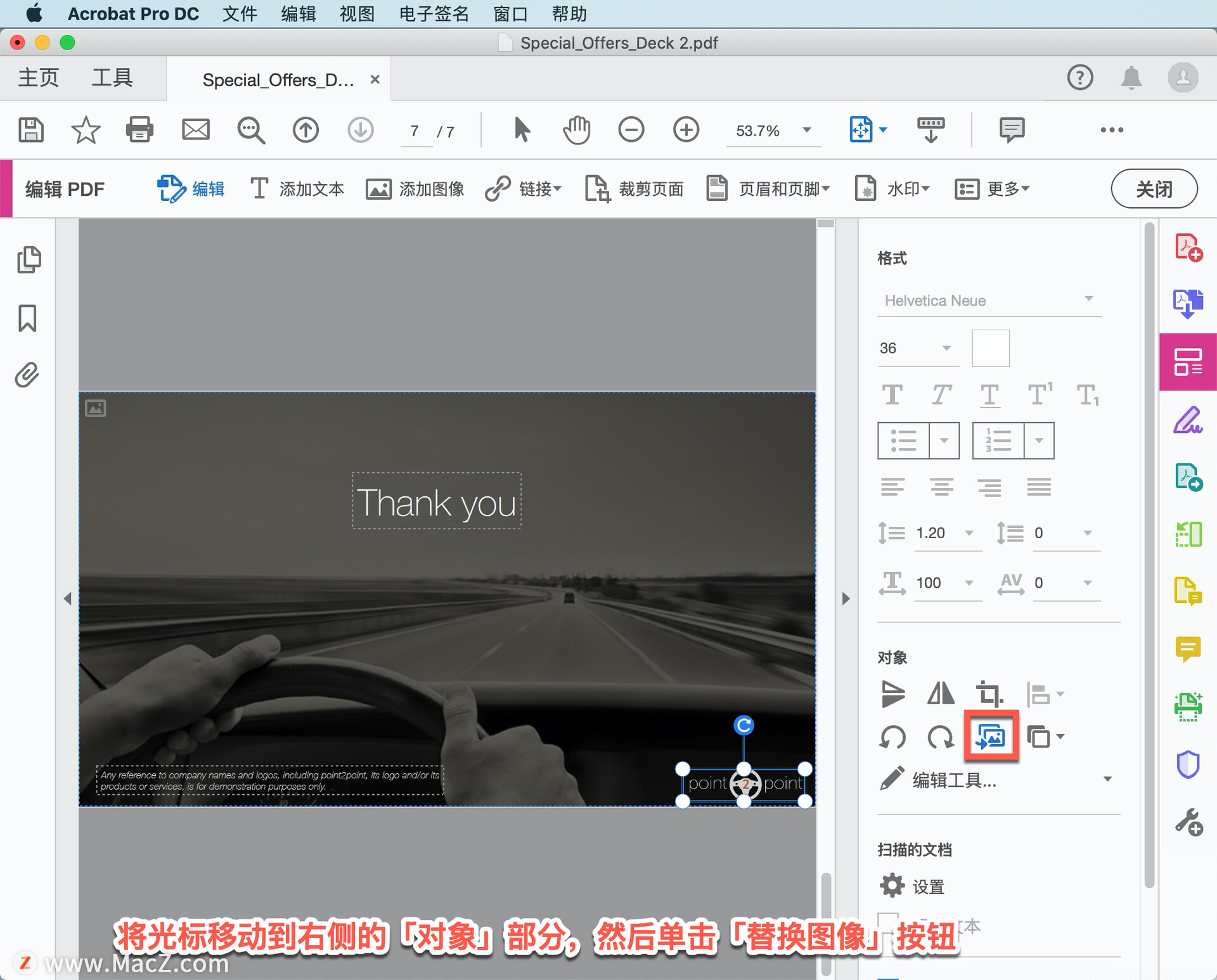
Task: Activate the Hand pan tool
Action: pos(576,130)
